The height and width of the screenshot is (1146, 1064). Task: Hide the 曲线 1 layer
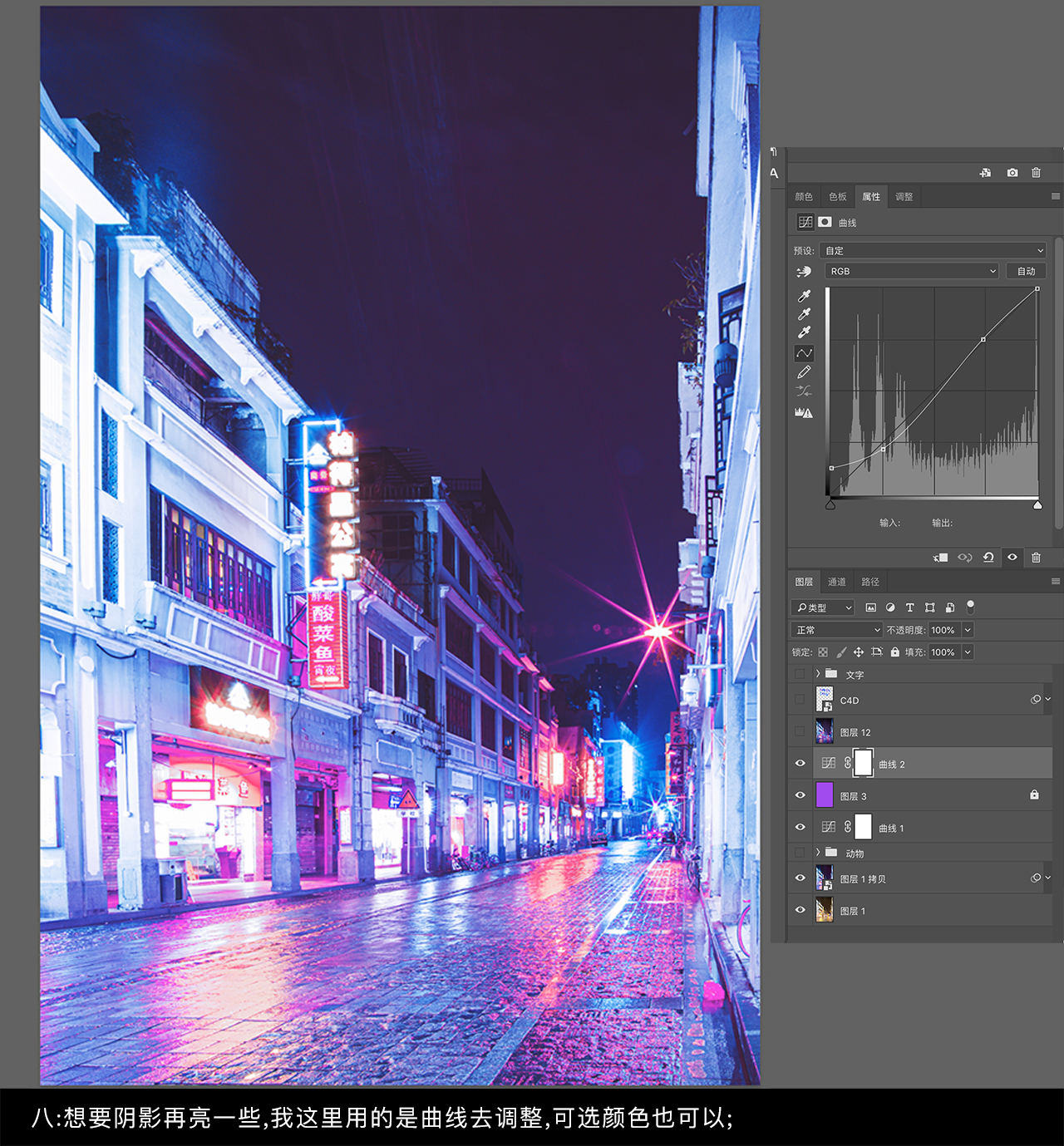tap(800, 827)
